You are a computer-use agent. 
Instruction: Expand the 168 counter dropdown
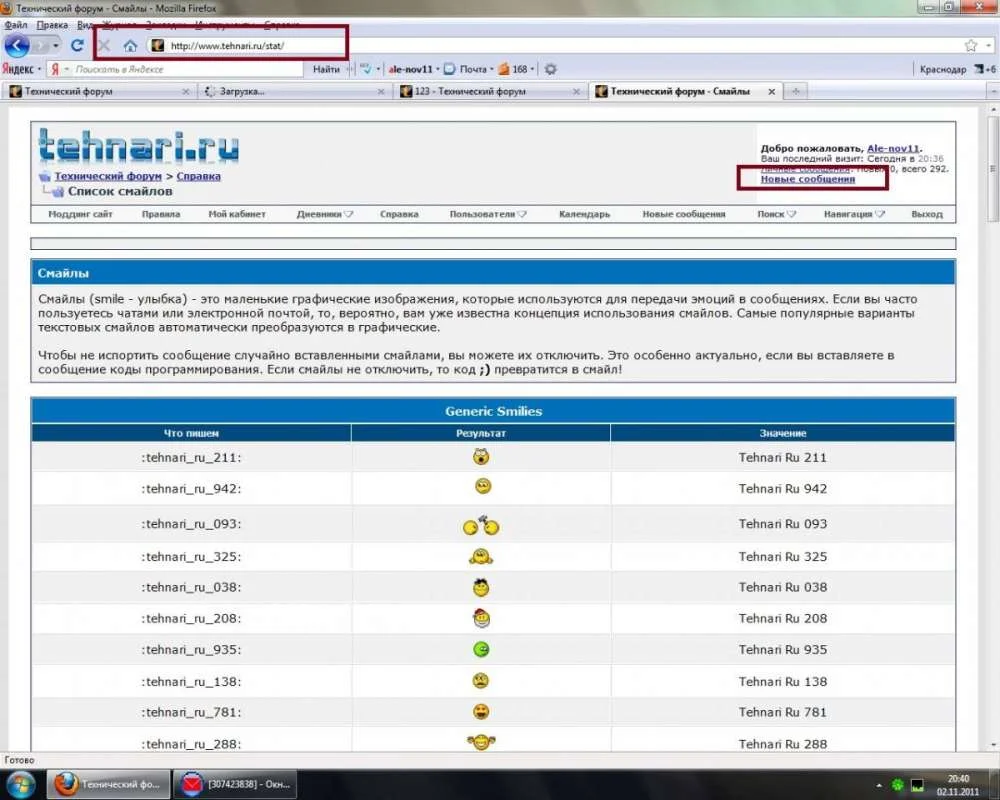click(x=533, y=69)
